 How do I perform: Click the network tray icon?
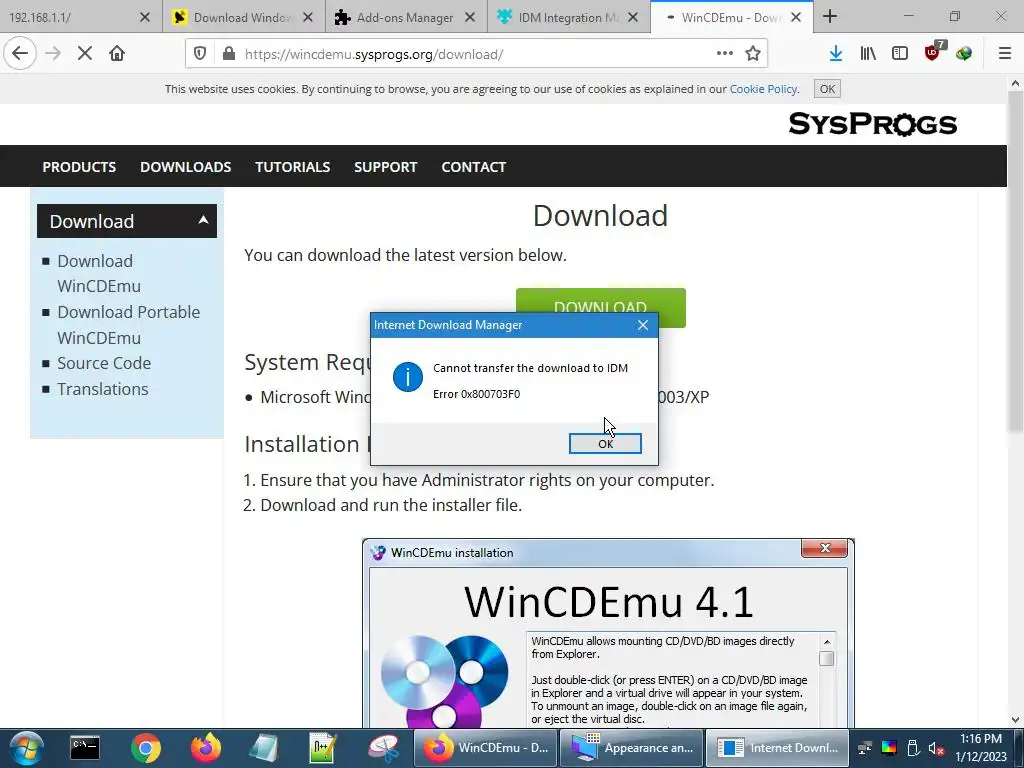pos(865,748)
